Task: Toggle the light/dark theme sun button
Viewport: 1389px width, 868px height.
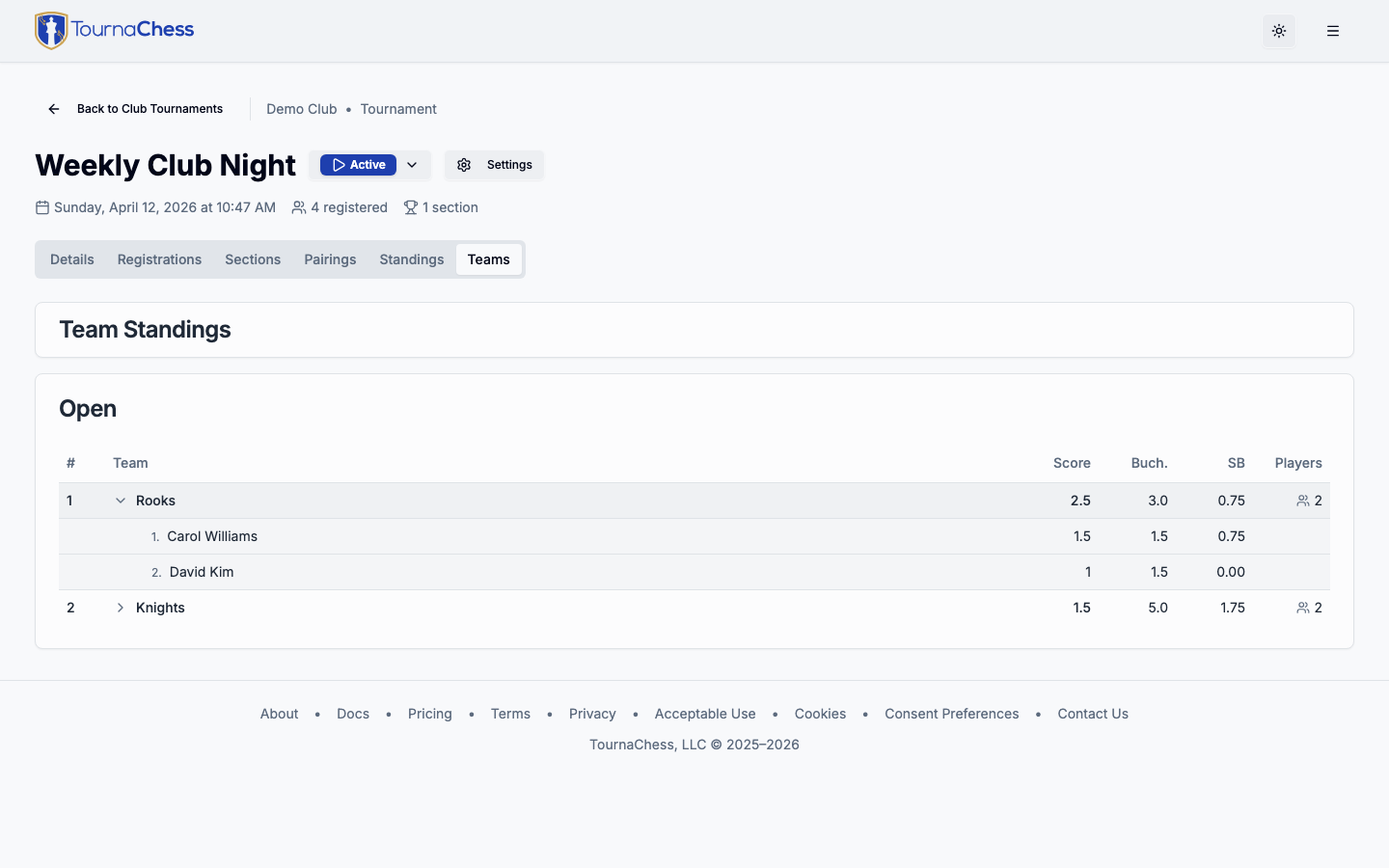Action: 1279,31
